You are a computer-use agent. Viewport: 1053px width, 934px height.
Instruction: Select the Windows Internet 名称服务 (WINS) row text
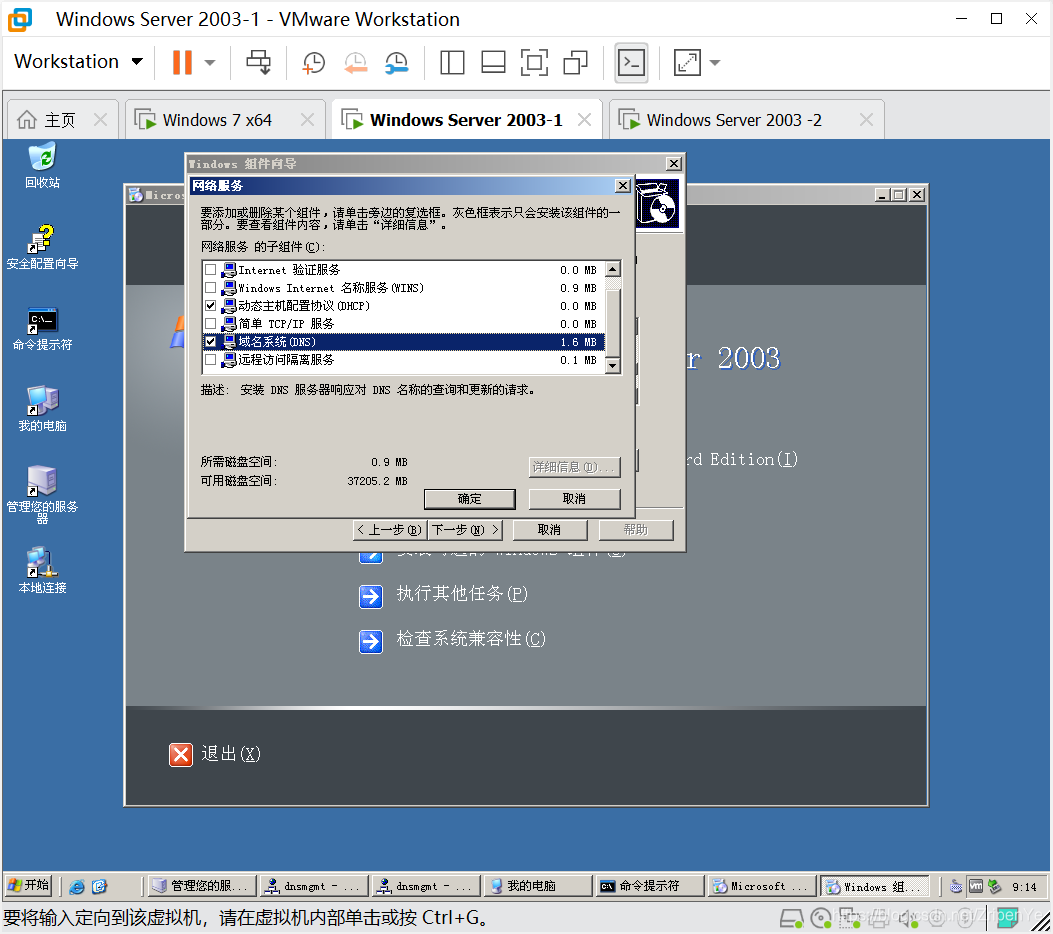331,288
